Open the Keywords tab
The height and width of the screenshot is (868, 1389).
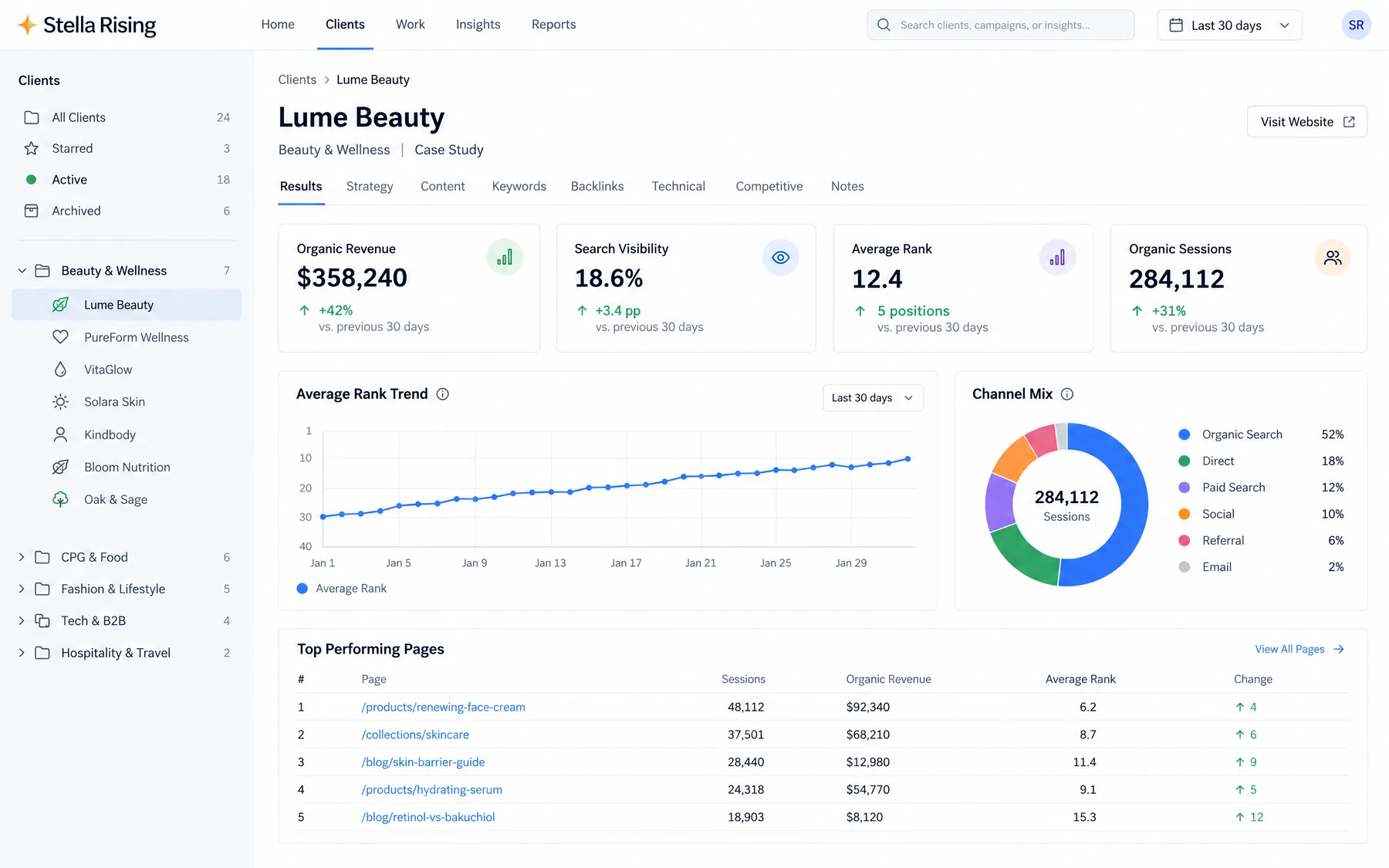pyautogui.click(x=519, y=187)
